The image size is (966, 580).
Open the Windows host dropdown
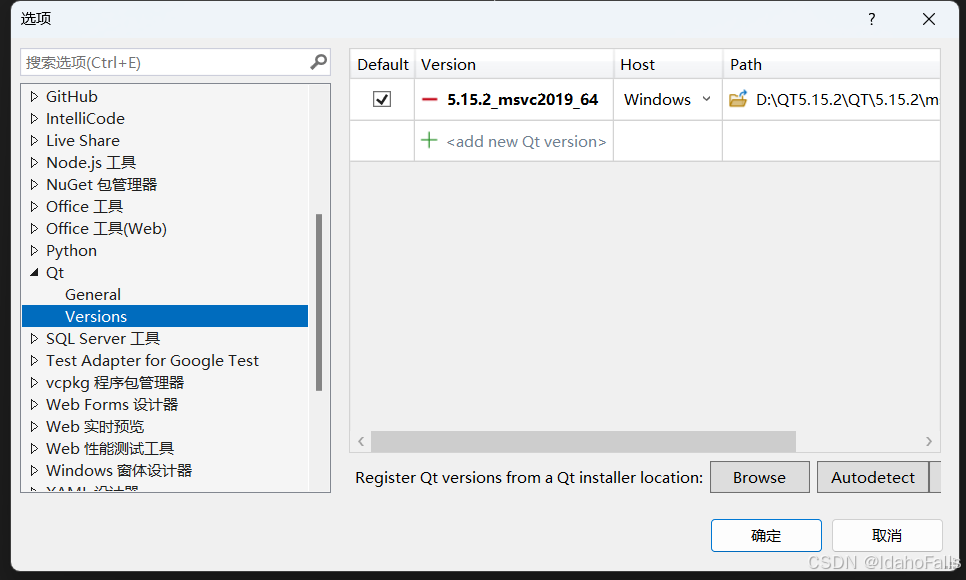667,99
